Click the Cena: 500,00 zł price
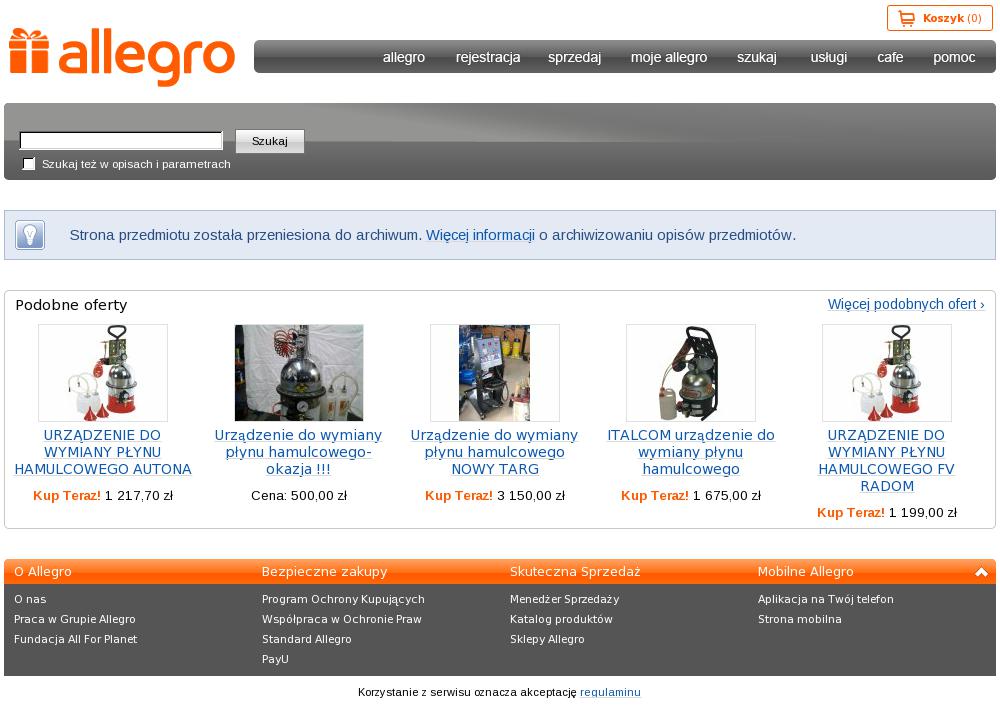1000x712 pixels. 299,496
